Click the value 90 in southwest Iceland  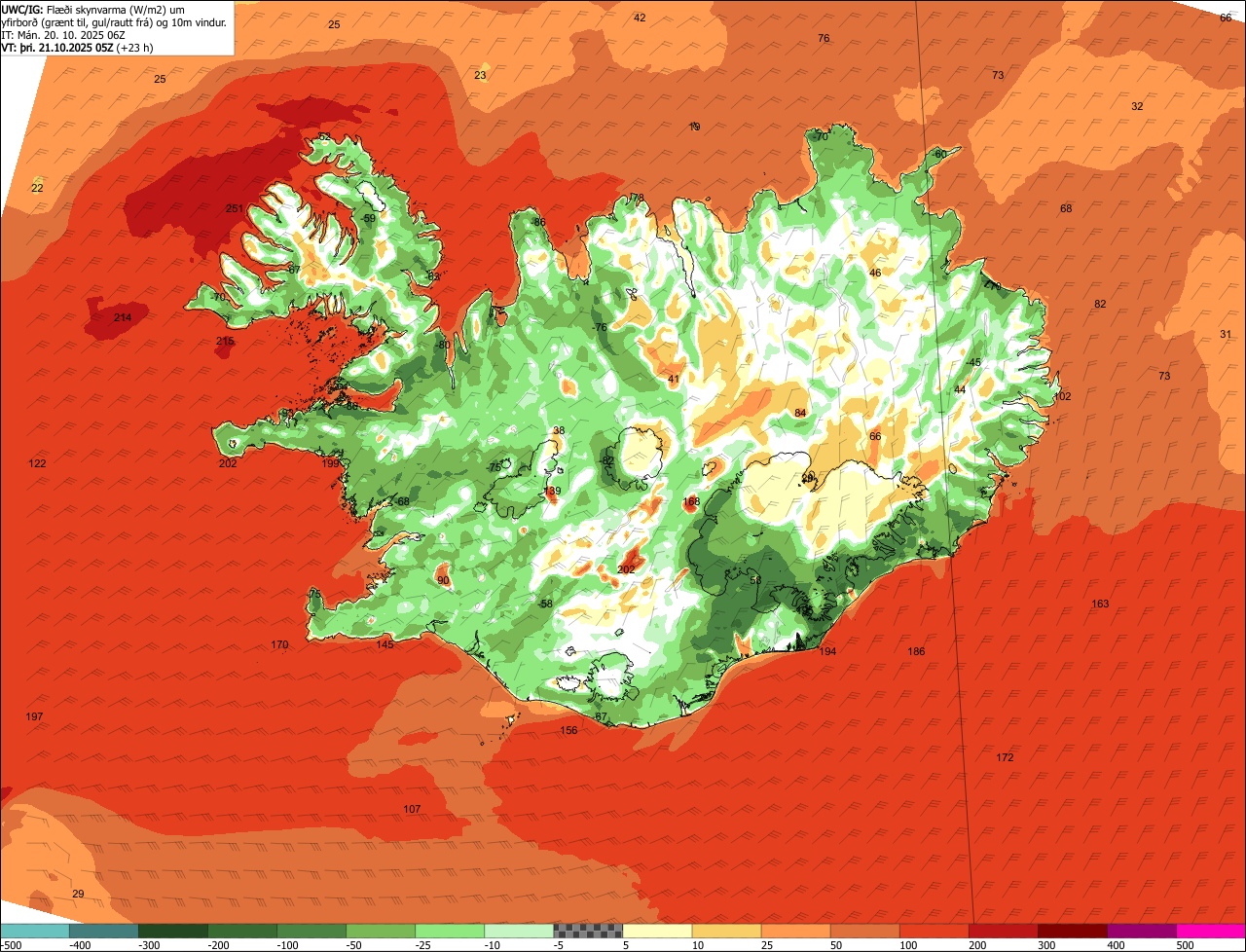click(443, 581)
